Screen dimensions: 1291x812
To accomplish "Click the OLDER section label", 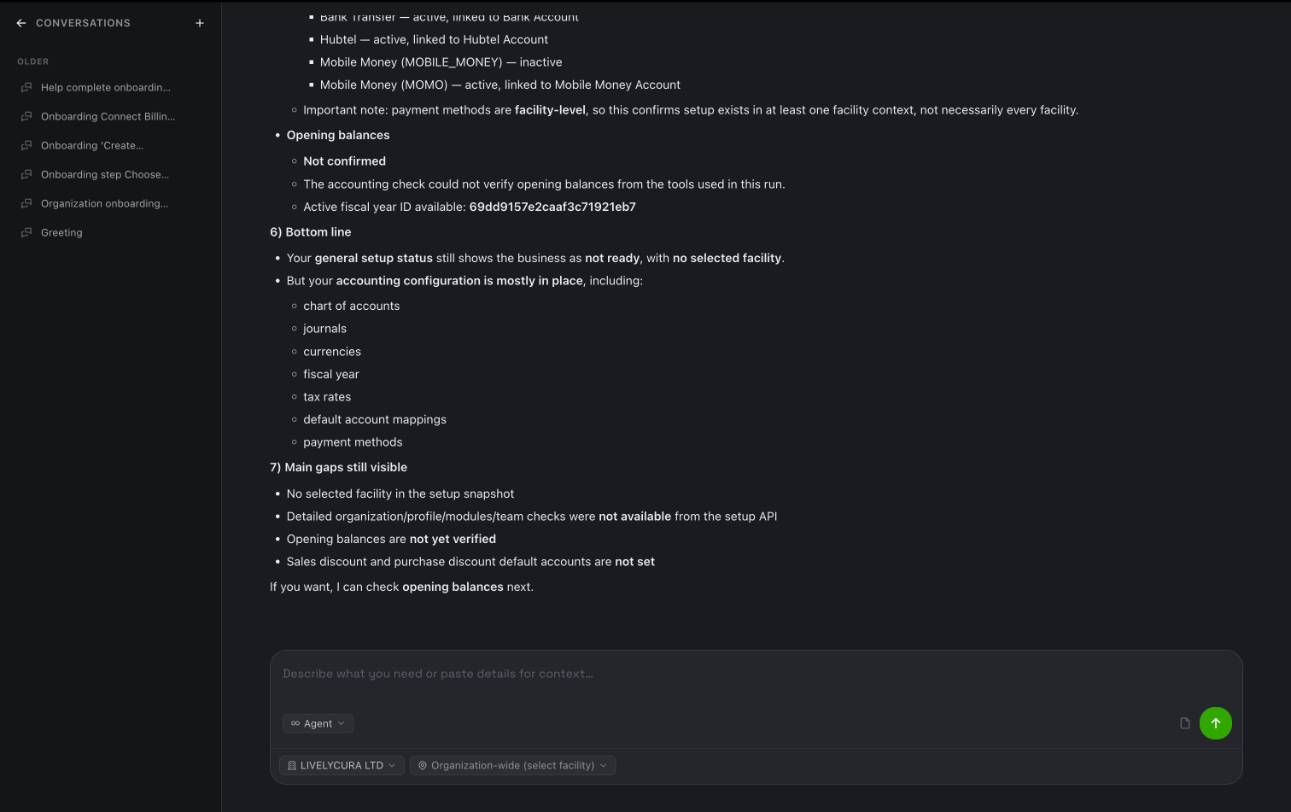I will (33, 61).
